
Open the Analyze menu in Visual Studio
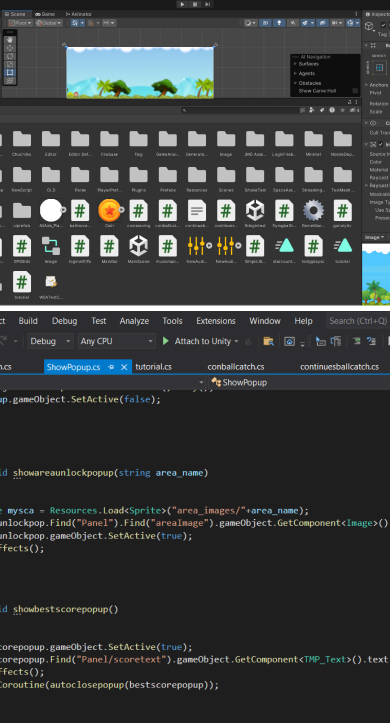[134, 321]
